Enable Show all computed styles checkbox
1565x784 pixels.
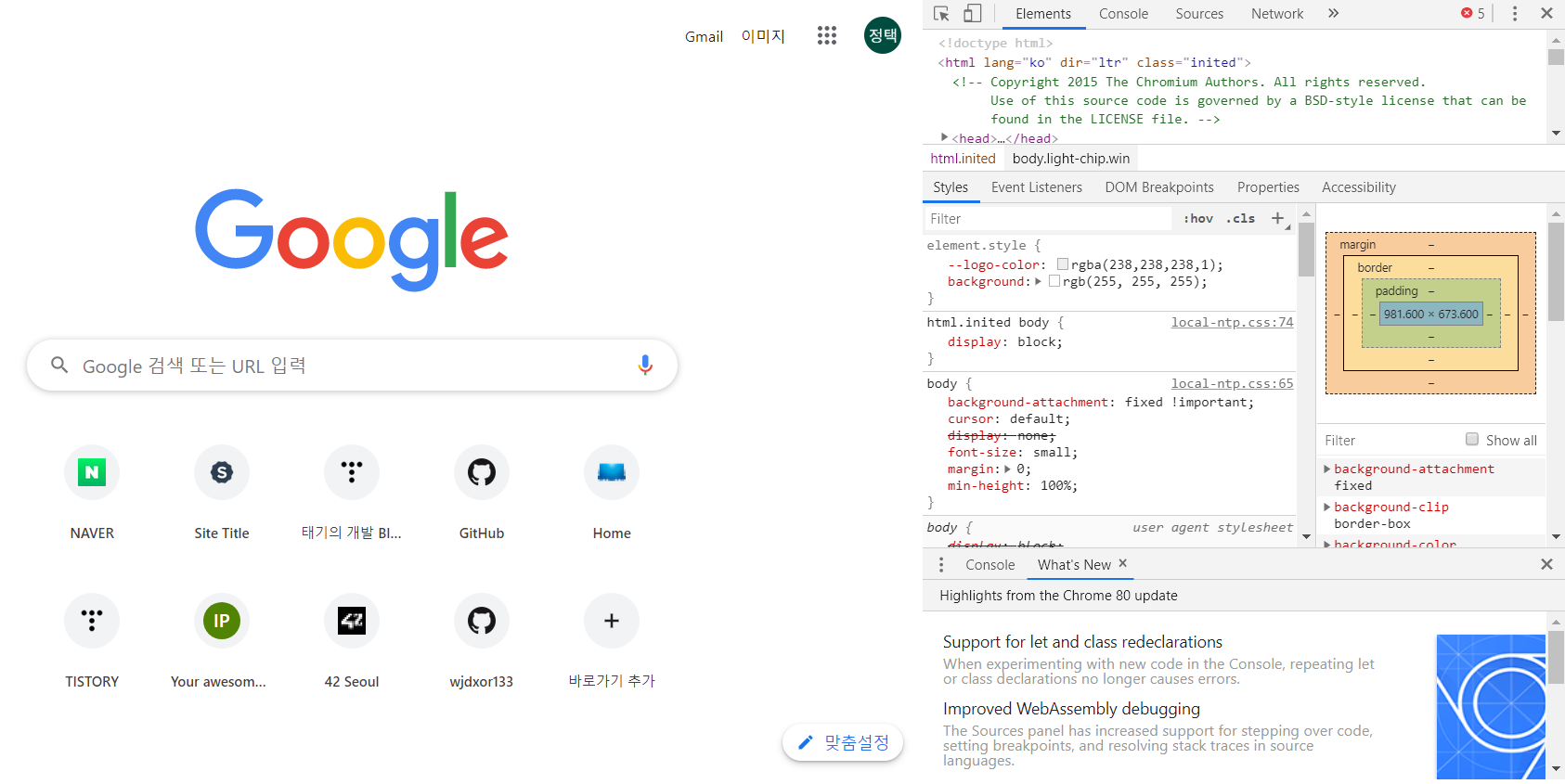pyautogui.click(x=1472, y=439)
